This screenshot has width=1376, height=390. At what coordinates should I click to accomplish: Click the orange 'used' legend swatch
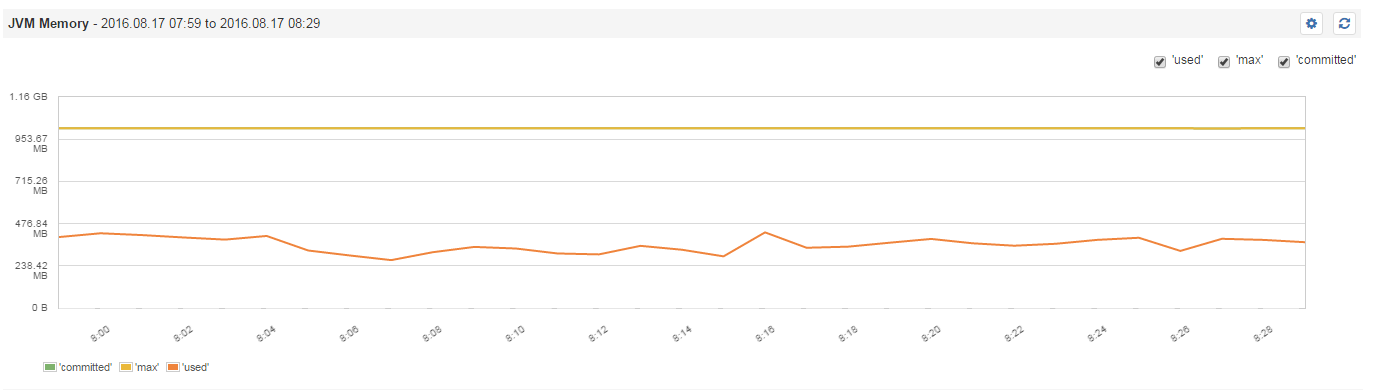172,367
